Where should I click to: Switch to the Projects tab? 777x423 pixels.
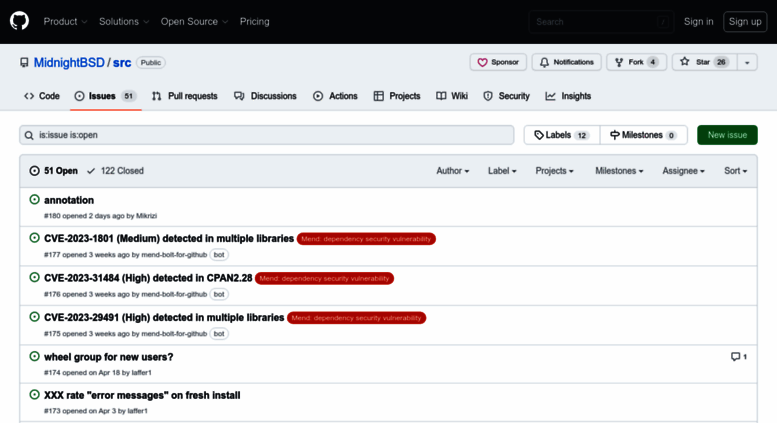397,96
